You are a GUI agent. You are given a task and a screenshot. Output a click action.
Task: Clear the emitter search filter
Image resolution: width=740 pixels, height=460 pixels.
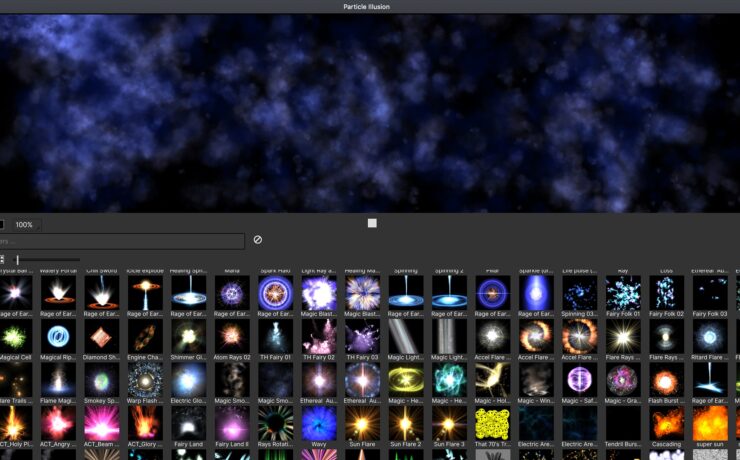258,240
